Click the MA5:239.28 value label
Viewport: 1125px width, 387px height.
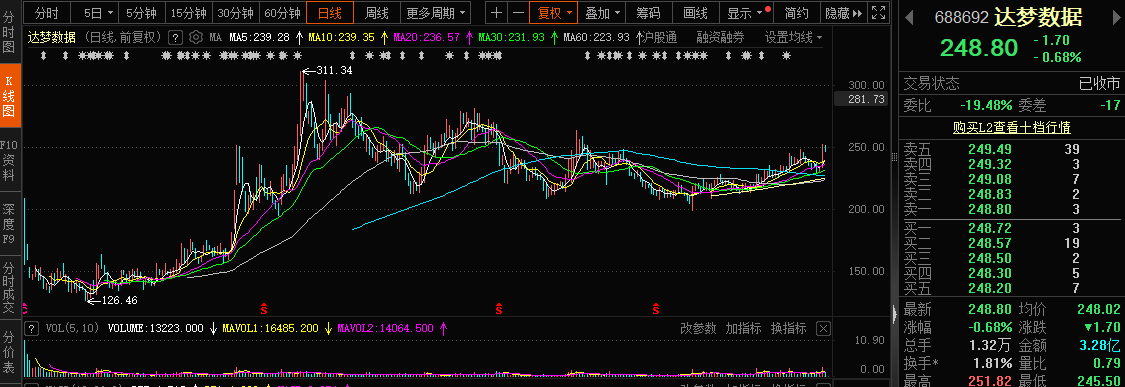(x=259, y=37)
